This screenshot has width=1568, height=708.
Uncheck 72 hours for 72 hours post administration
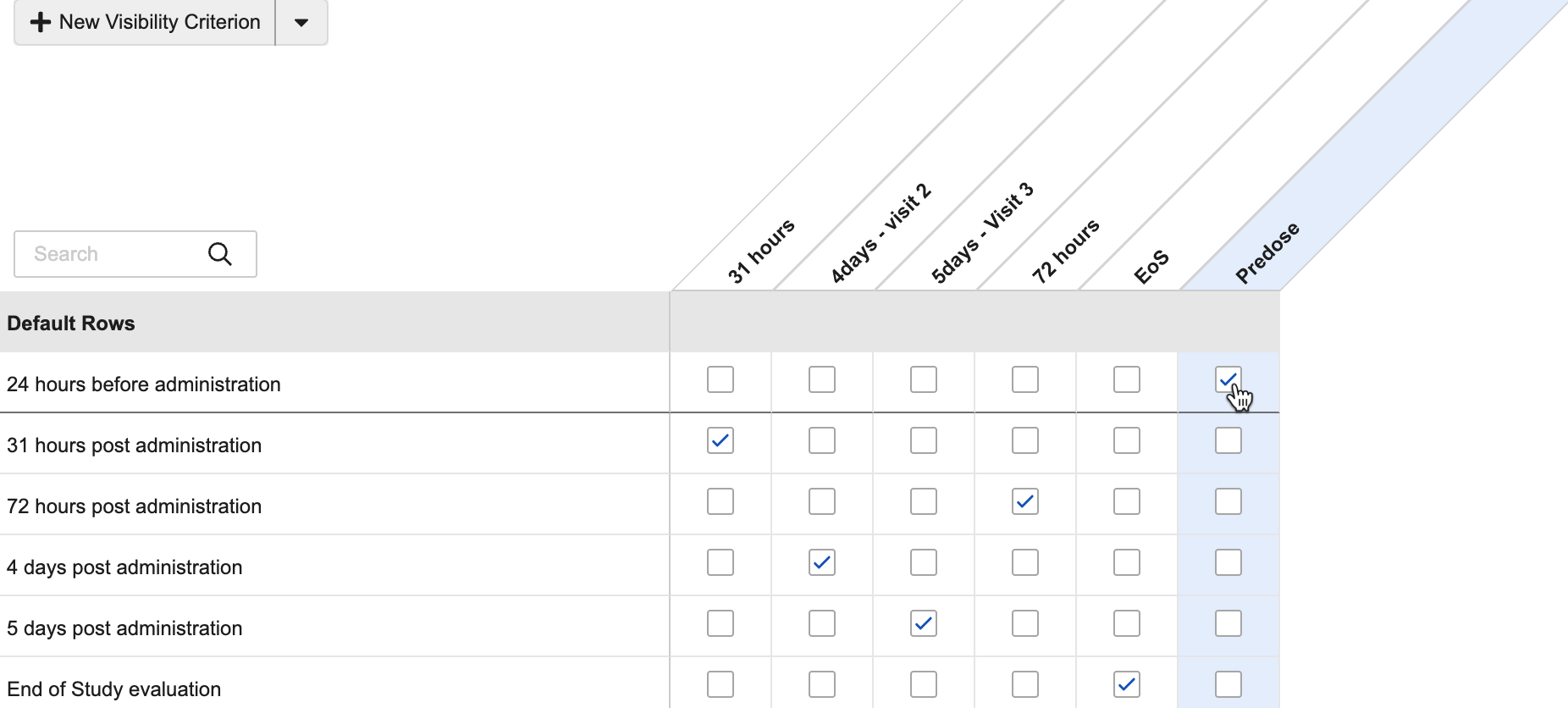[x=1025, y=501]
